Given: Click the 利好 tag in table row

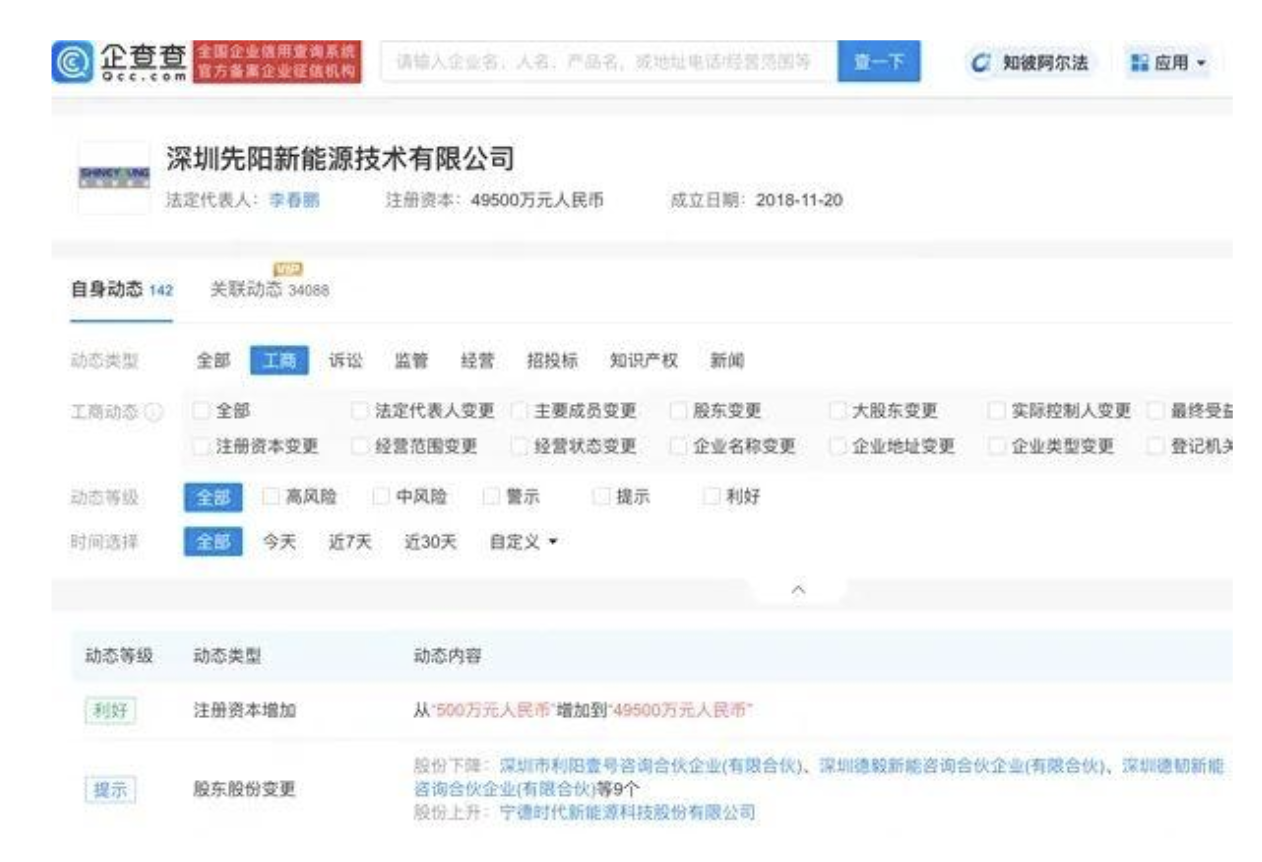Looking at the screenshot, I should 110,711.
